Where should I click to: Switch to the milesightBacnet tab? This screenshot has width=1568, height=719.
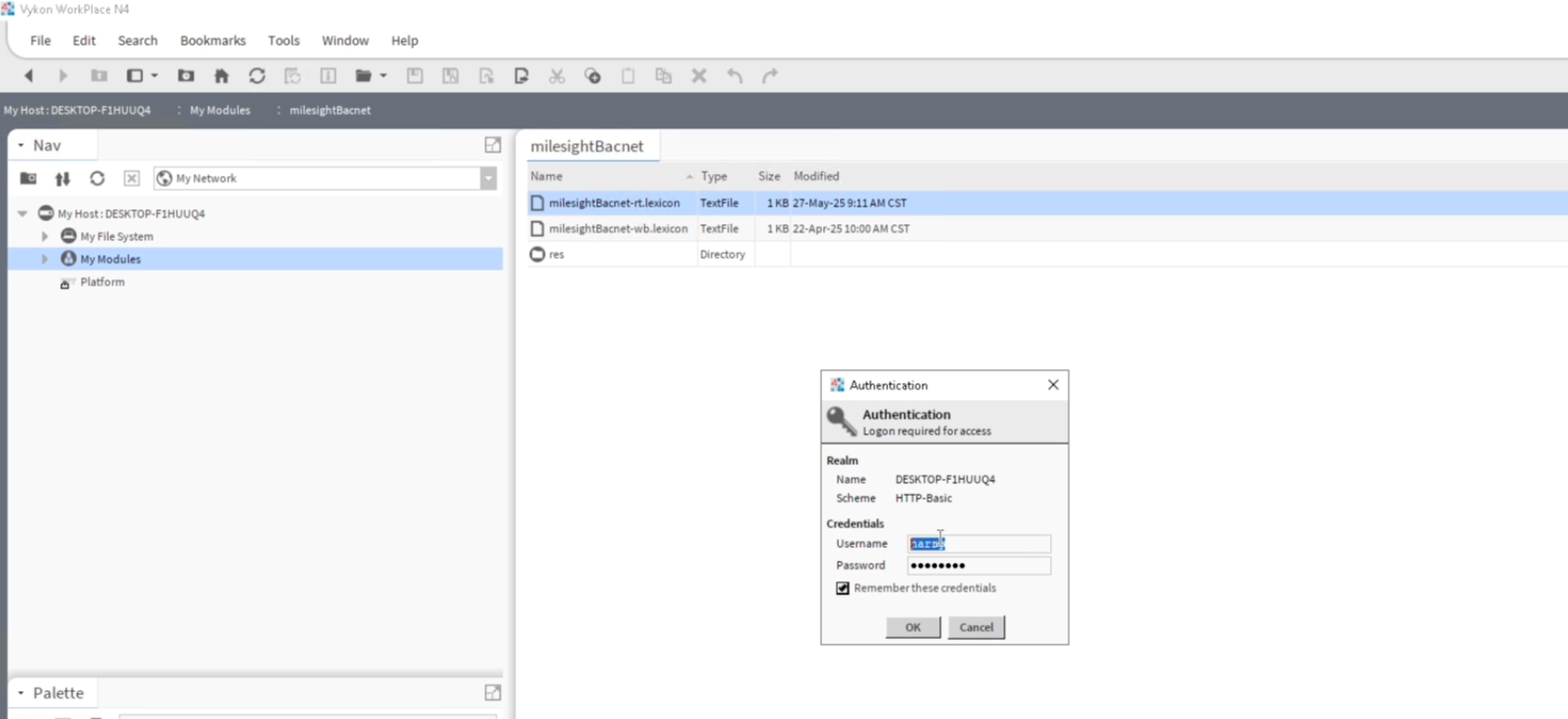(x=587, y=146)
